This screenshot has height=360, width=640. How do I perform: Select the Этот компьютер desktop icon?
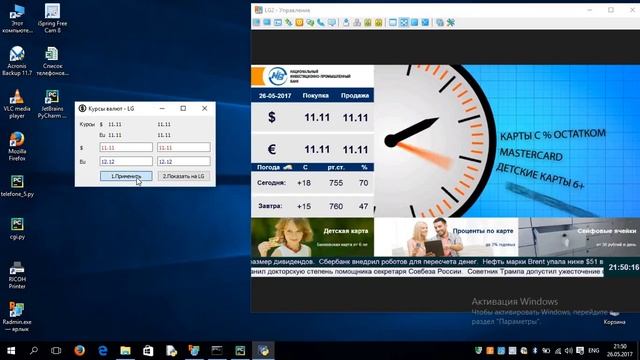coord(17,18)
